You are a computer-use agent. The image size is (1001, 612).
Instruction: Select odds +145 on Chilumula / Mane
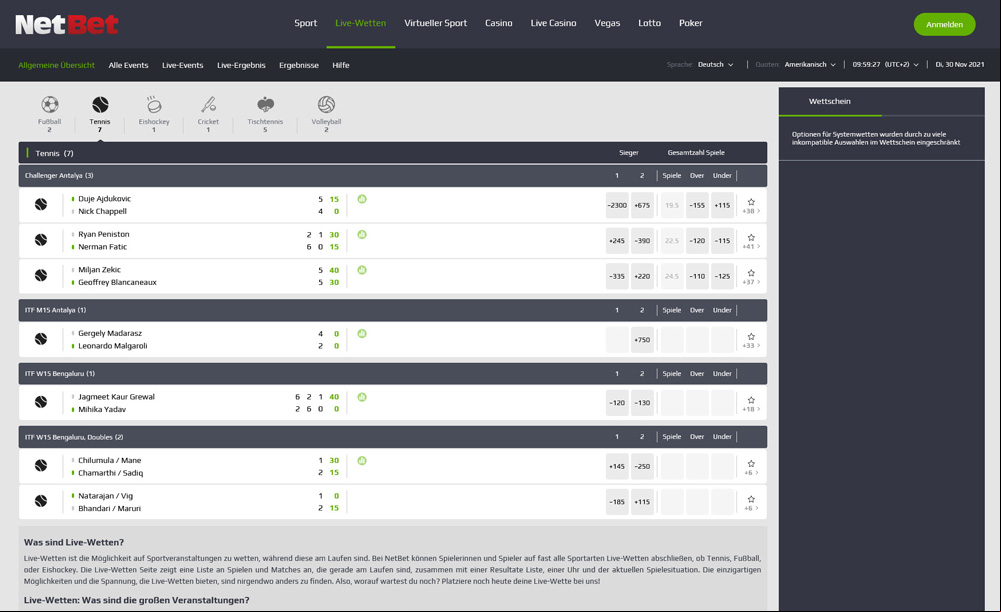click(x=617, y=466)
